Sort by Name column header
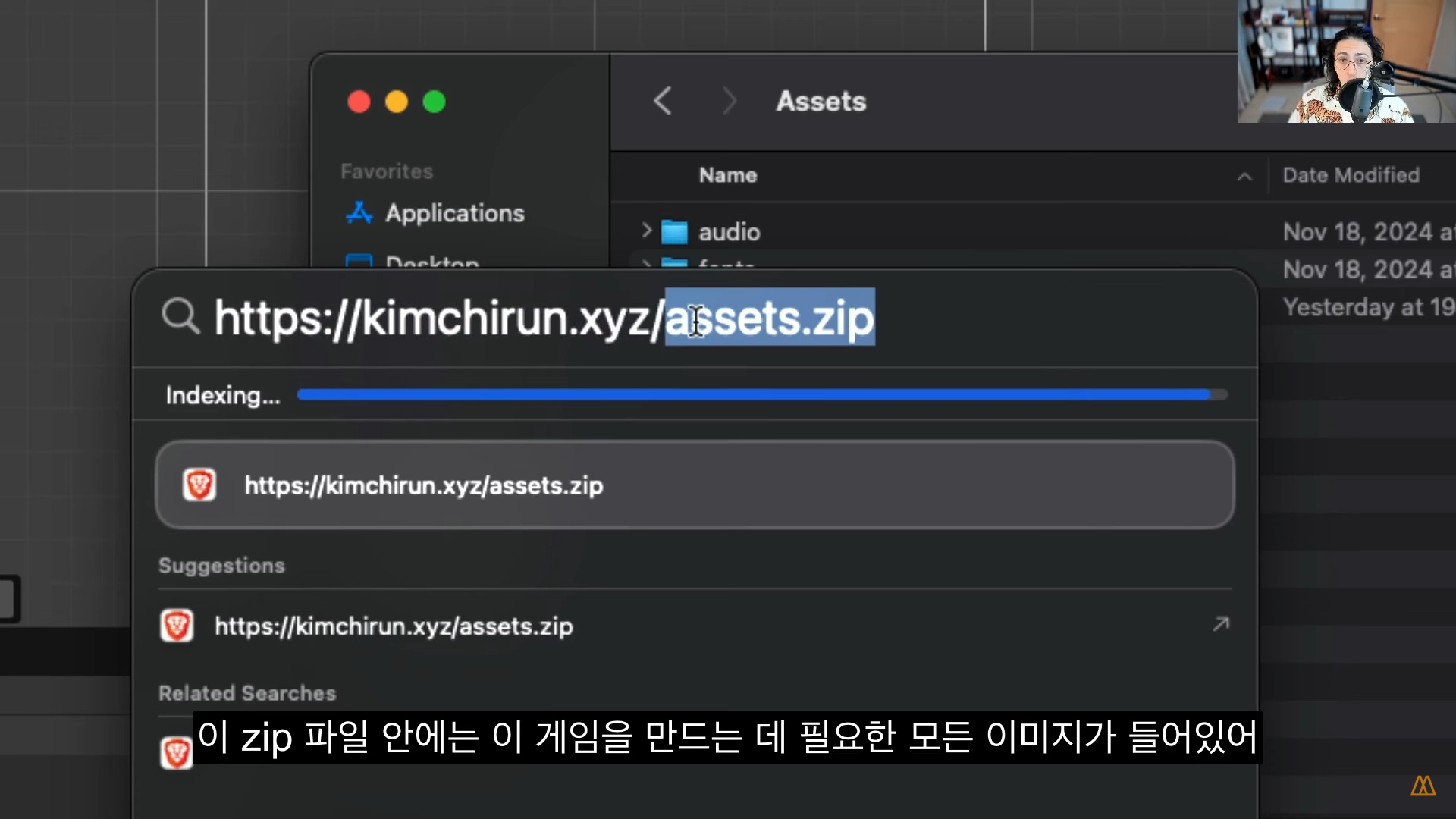Screen dimensions: 1456x819 (x=728, y=175)
